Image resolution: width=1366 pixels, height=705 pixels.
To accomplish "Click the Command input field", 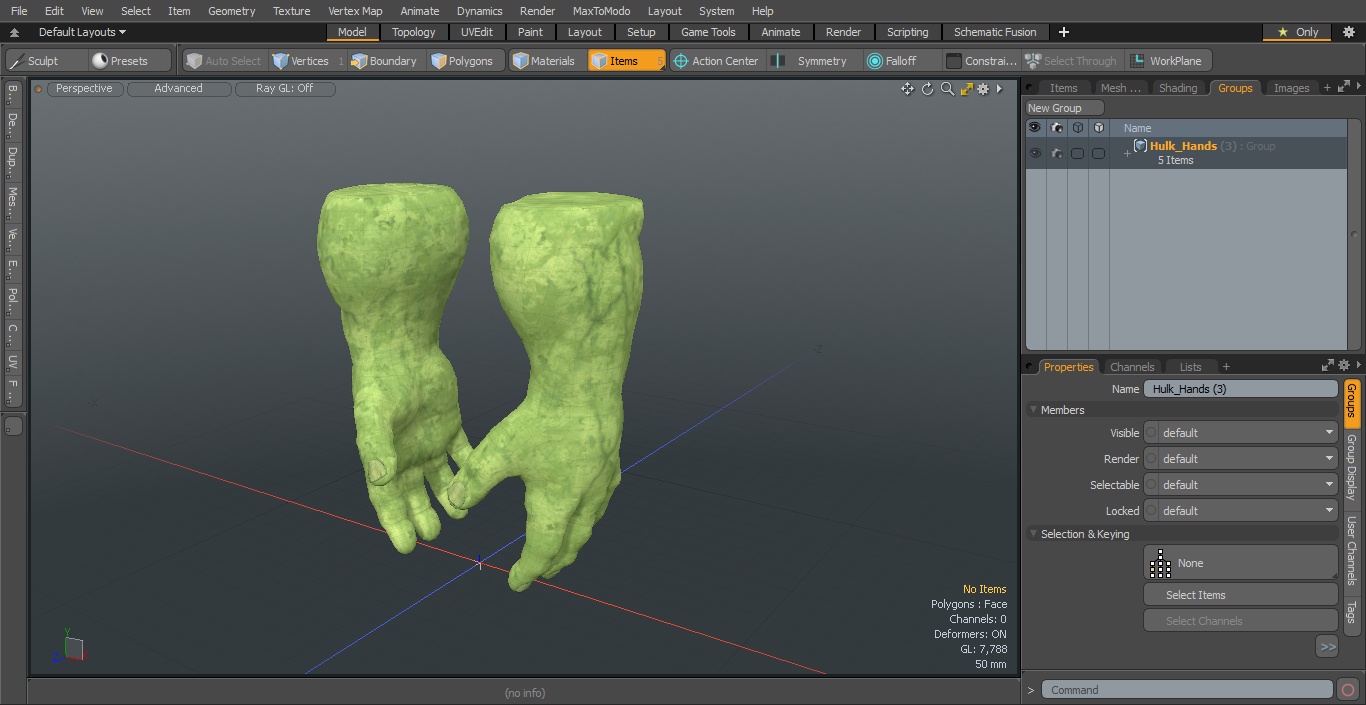I will coord(1187,690).
